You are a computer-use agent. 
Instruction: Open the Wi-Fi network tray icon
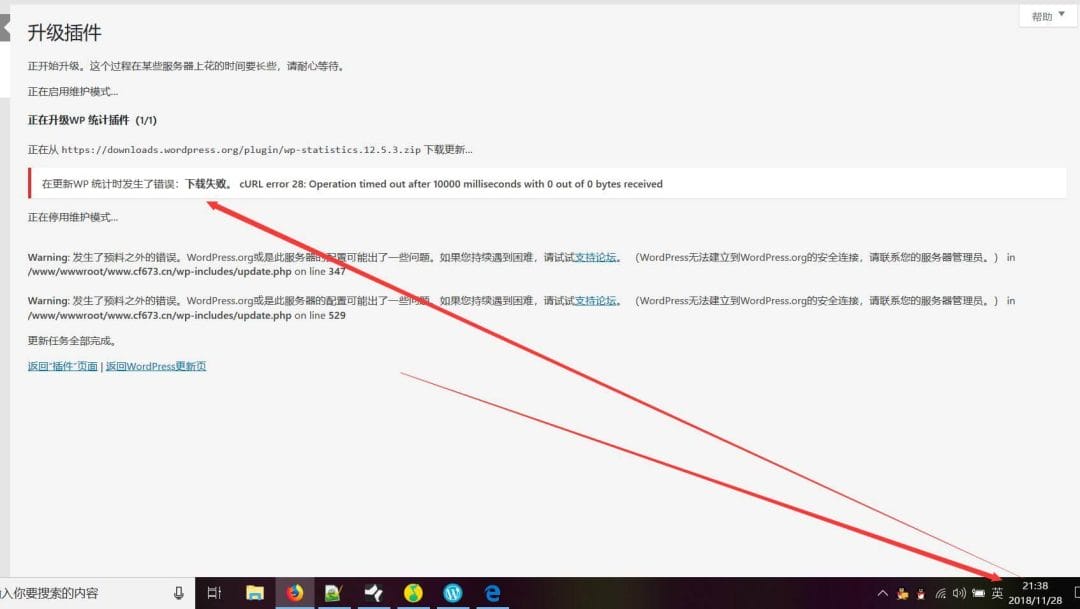(x=941, y=593)
